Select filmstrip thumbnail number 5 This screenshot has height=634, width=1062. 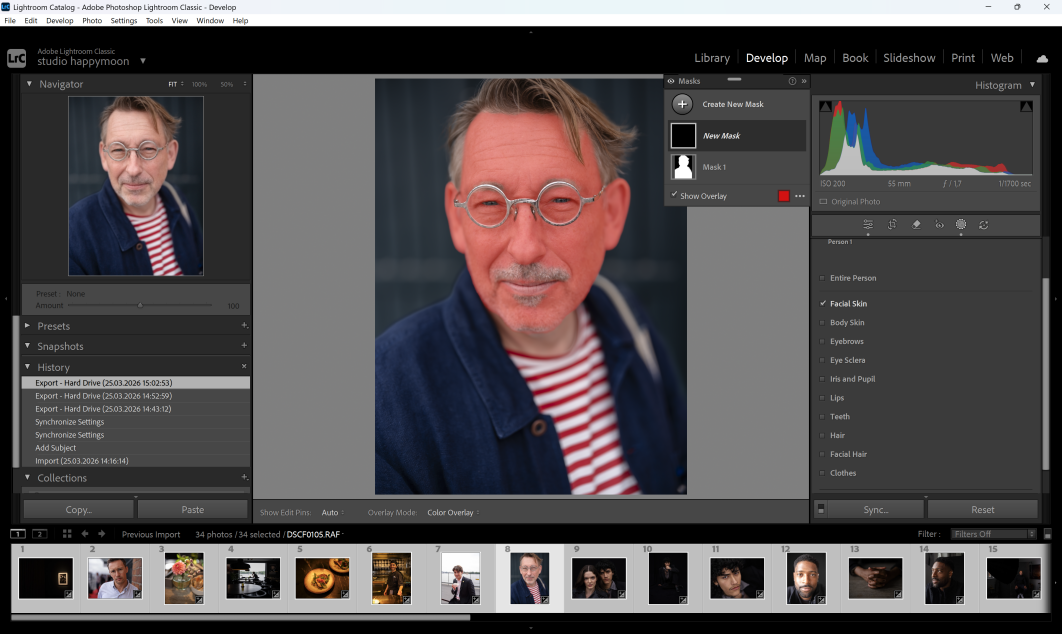click(322, 578)
